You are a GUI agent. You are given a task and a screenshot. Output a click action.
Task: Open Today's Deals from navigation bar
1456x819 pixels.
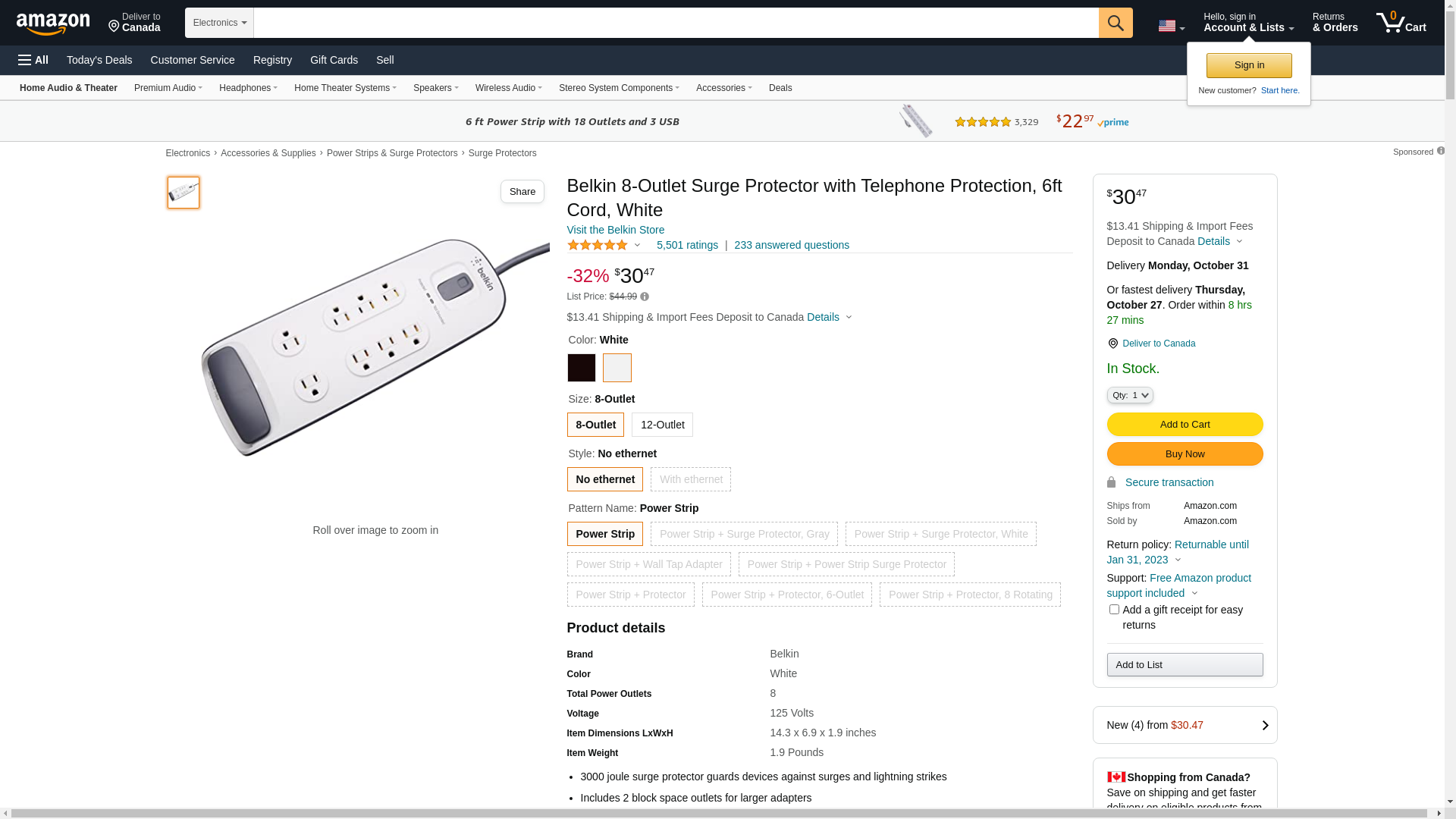(99, 60)
